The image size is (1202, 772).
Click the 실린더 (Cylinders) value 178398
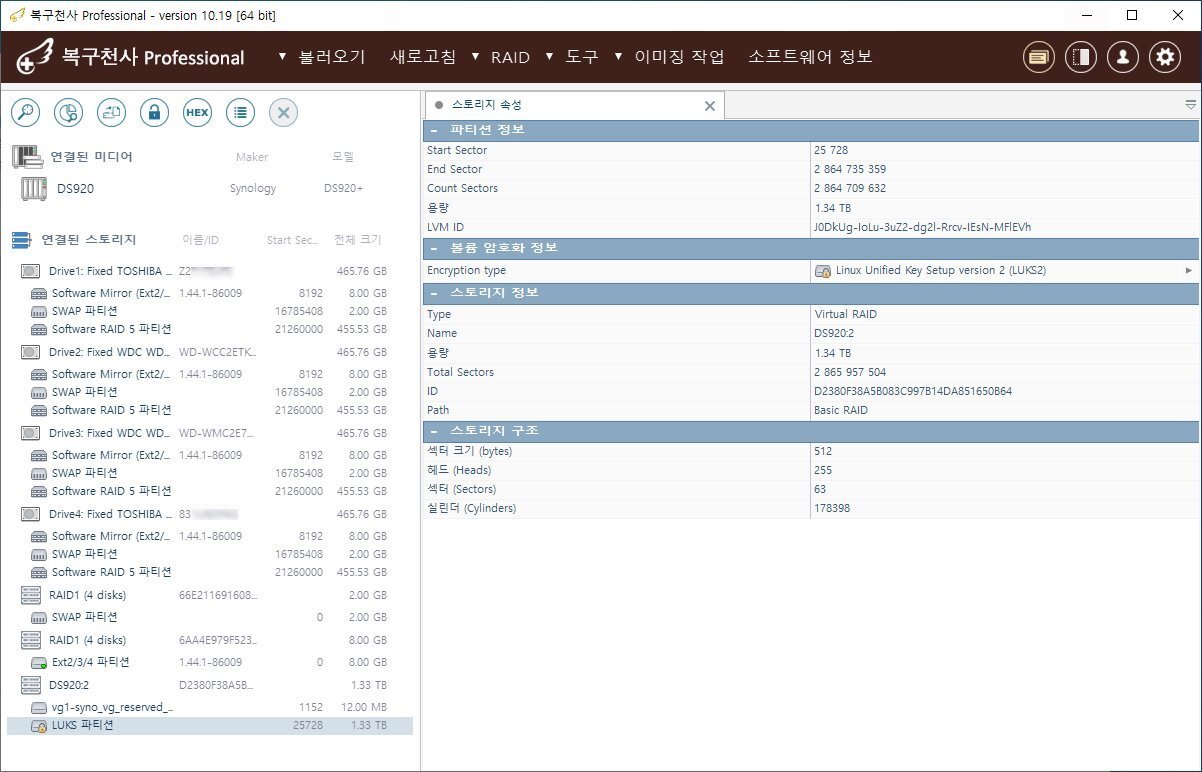831,508
